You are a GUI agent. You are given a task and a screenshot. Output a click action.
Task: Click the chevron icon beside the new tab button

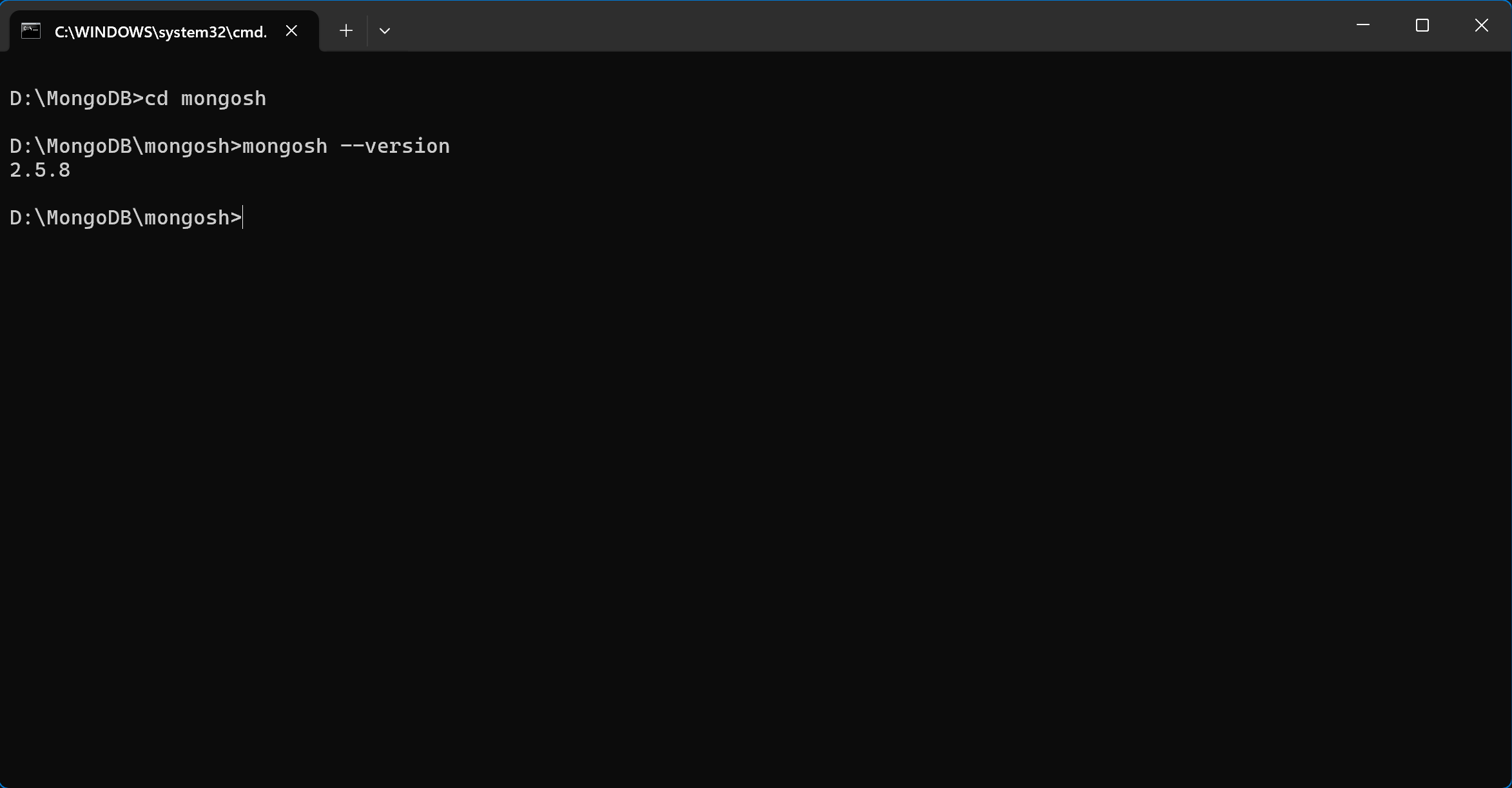[x=384, y=30]
